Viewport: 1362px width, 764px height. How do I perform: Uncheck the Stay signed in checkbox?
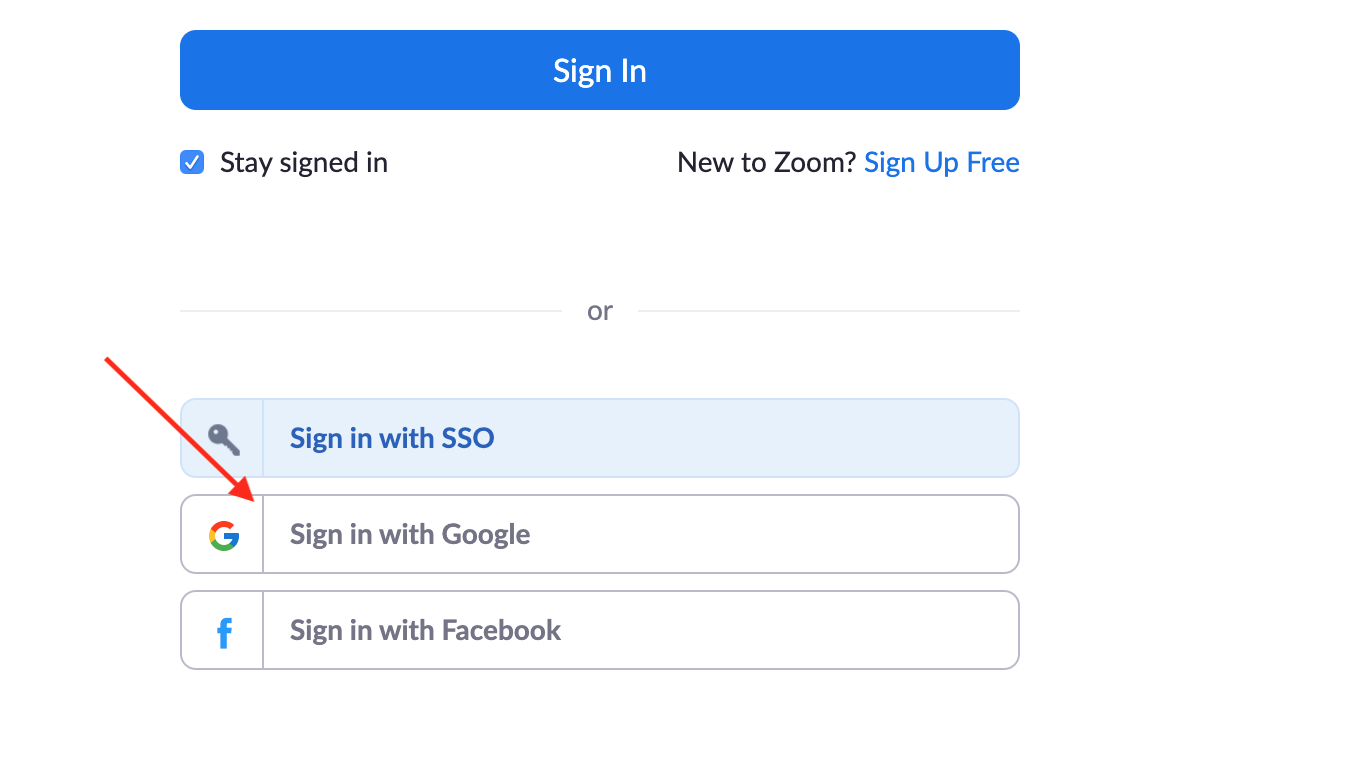point(192,162)
